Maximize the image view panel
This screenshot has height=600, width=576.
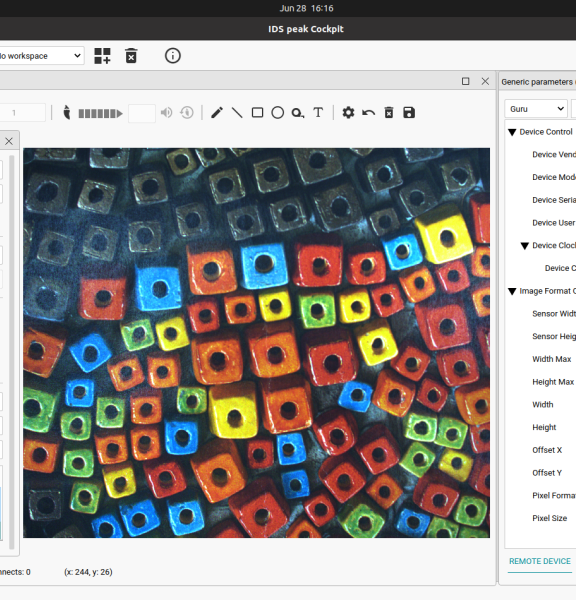tap(465, 81)
